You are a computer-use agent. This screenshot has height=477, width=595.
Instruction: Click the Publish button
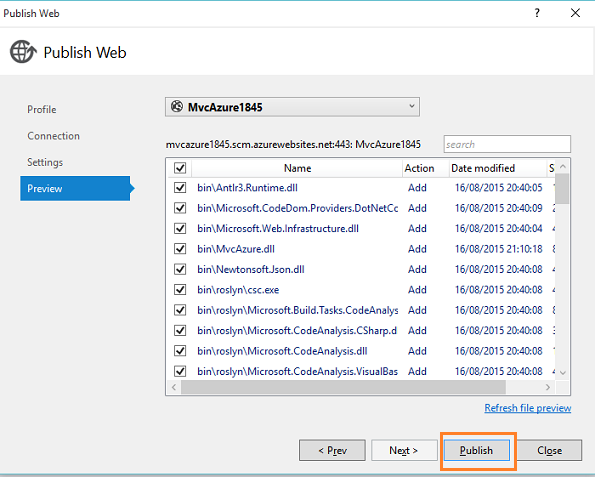point(477,450)
